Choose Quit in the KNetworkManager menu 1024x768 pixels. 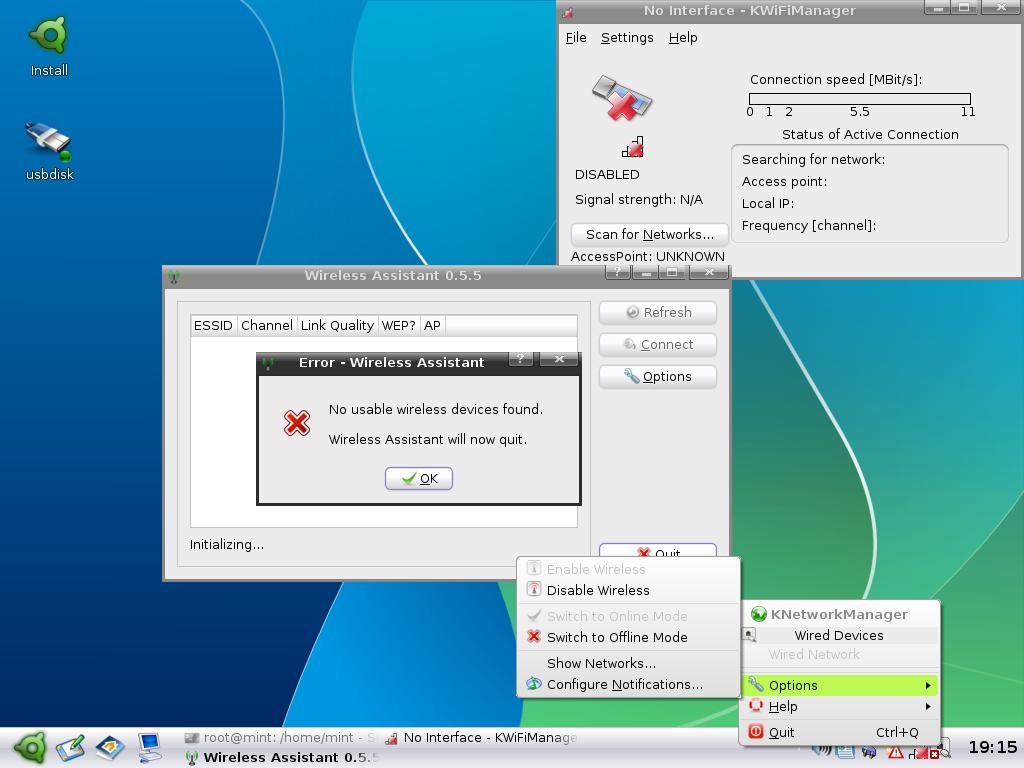[840, 732]
